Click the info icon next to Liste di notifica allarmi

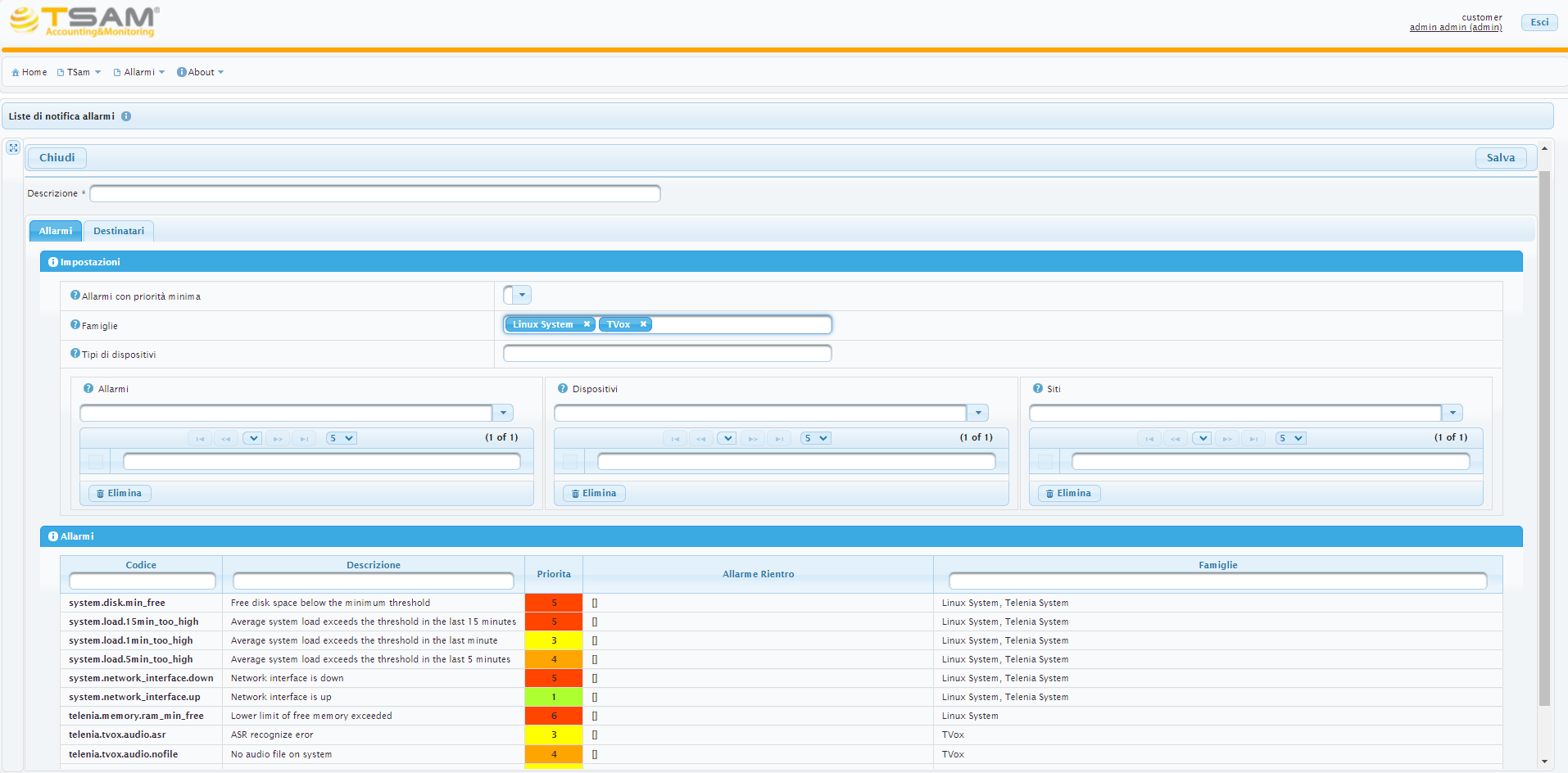126,116
